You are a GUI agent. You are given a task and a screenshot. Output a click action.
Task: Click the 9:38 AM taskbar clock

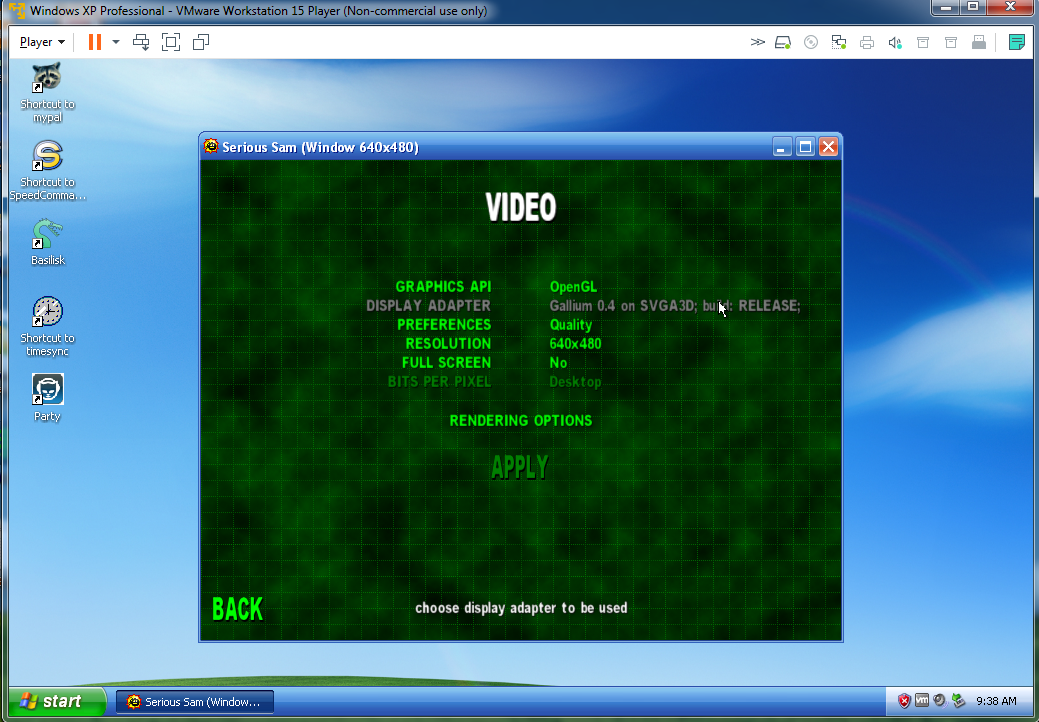(x=996, y=701)
